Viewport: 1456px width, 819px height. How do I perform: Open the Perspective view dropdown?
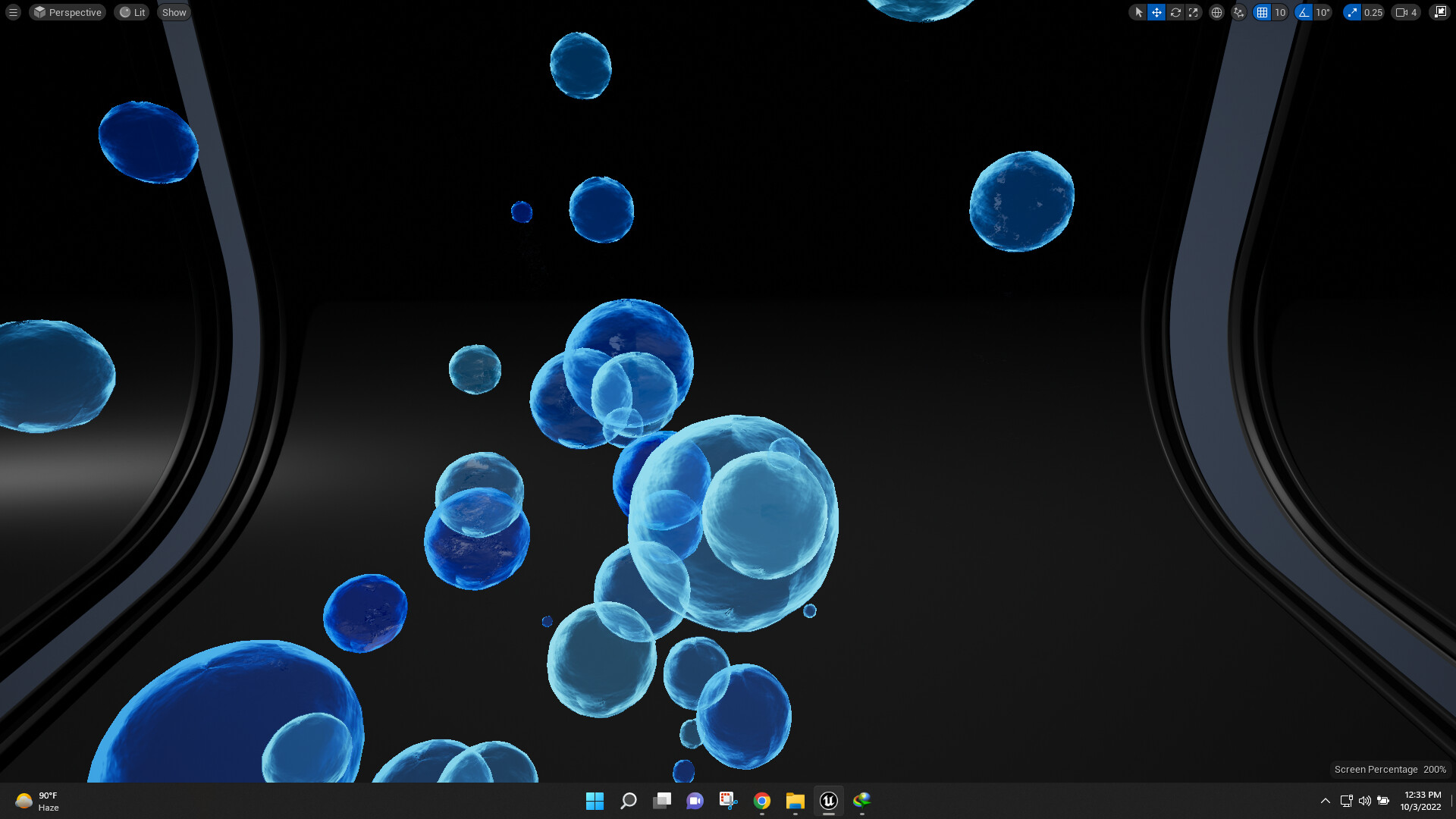[x=67, y=12]
